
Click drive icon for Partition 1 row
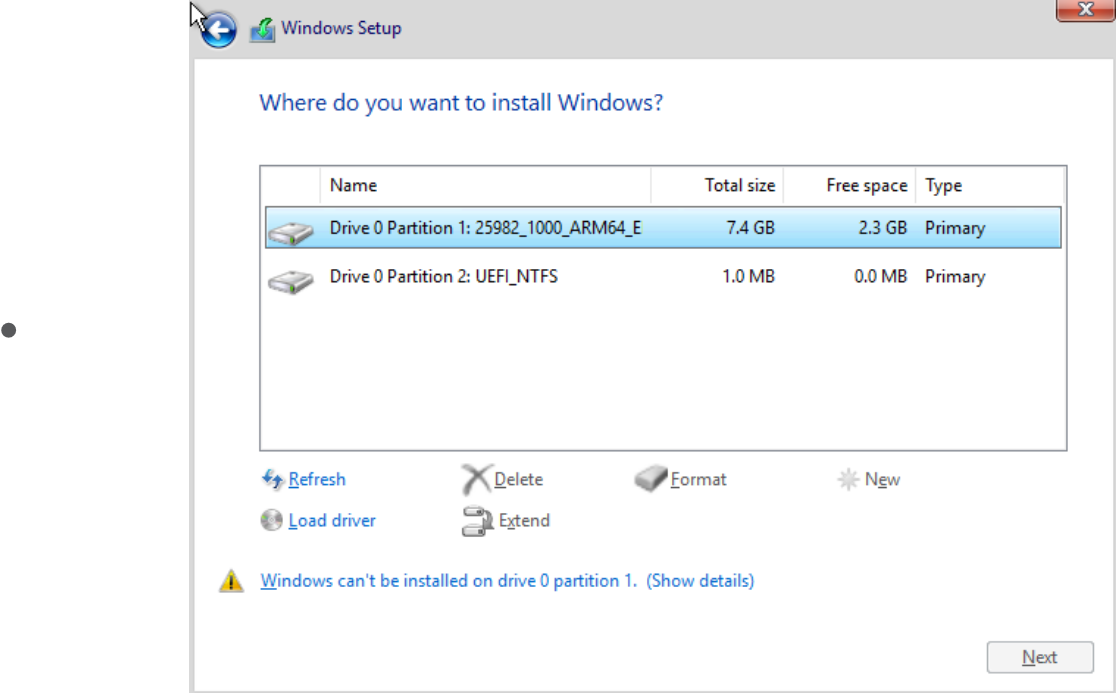[290, 232]
